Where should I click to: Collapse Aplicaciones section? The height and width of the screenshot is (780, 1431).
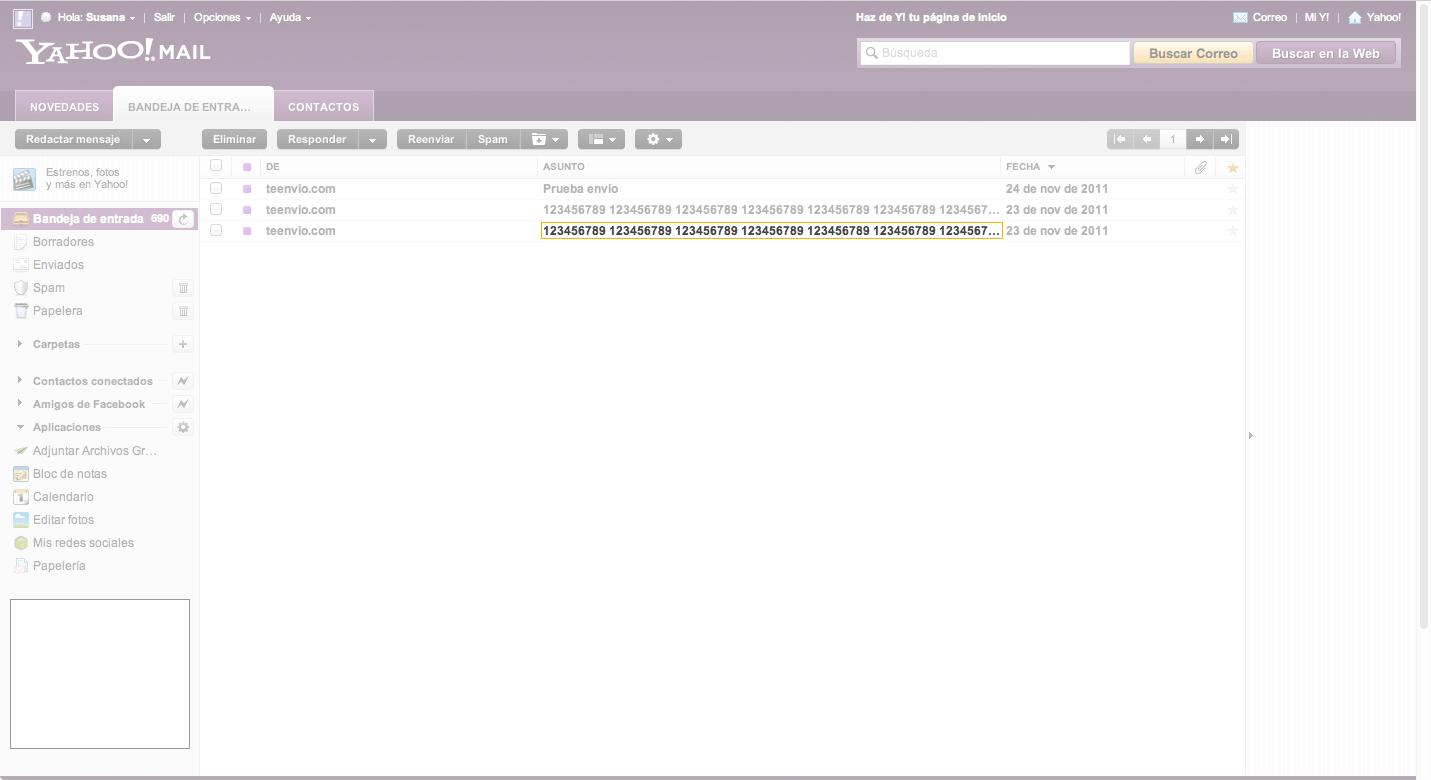pos(21,427)
